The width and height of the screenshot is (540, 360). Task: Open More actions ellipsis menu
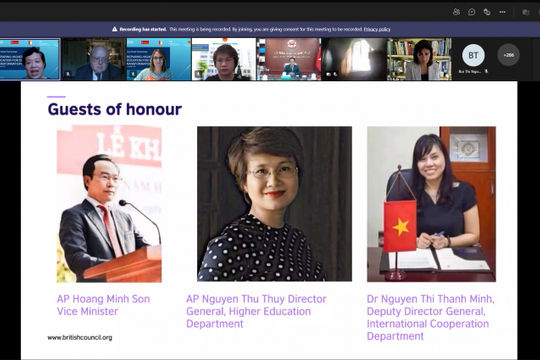(502, 12)
